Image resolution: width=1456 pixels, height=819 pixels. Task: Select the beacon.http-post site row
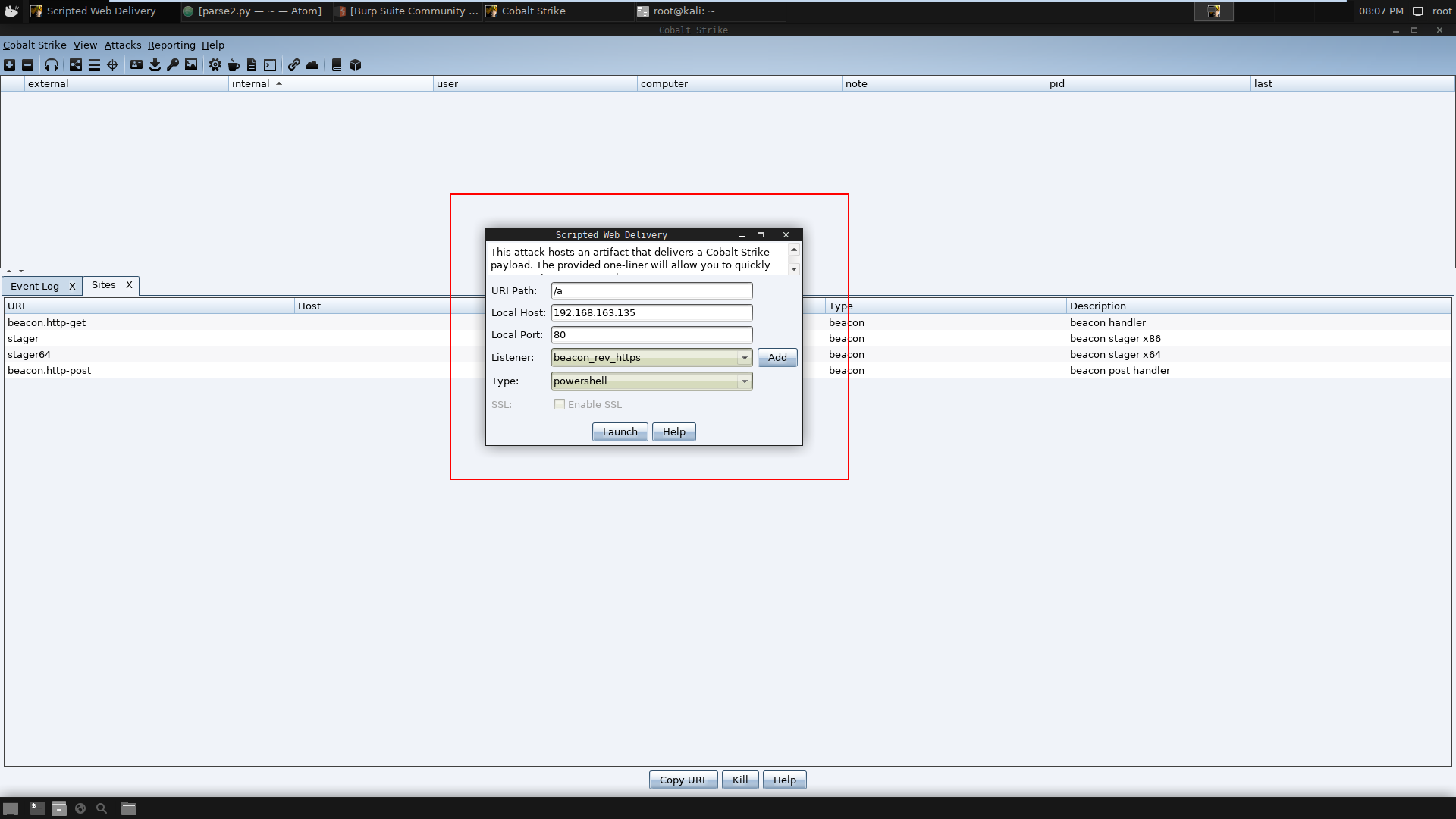tap(728, 371)
